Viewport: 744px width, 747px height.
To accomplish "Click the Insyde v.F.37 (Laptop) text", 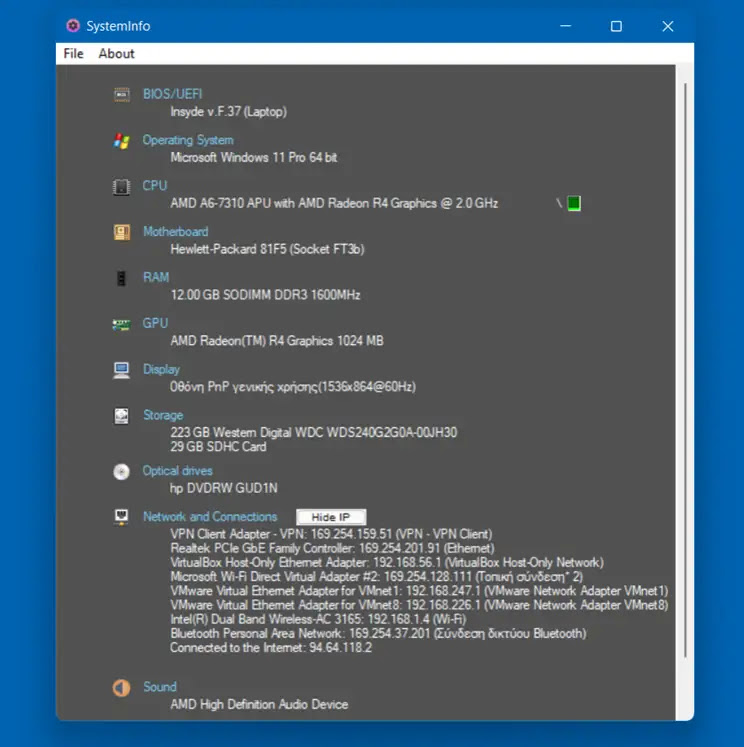I will tap(229, 112).
